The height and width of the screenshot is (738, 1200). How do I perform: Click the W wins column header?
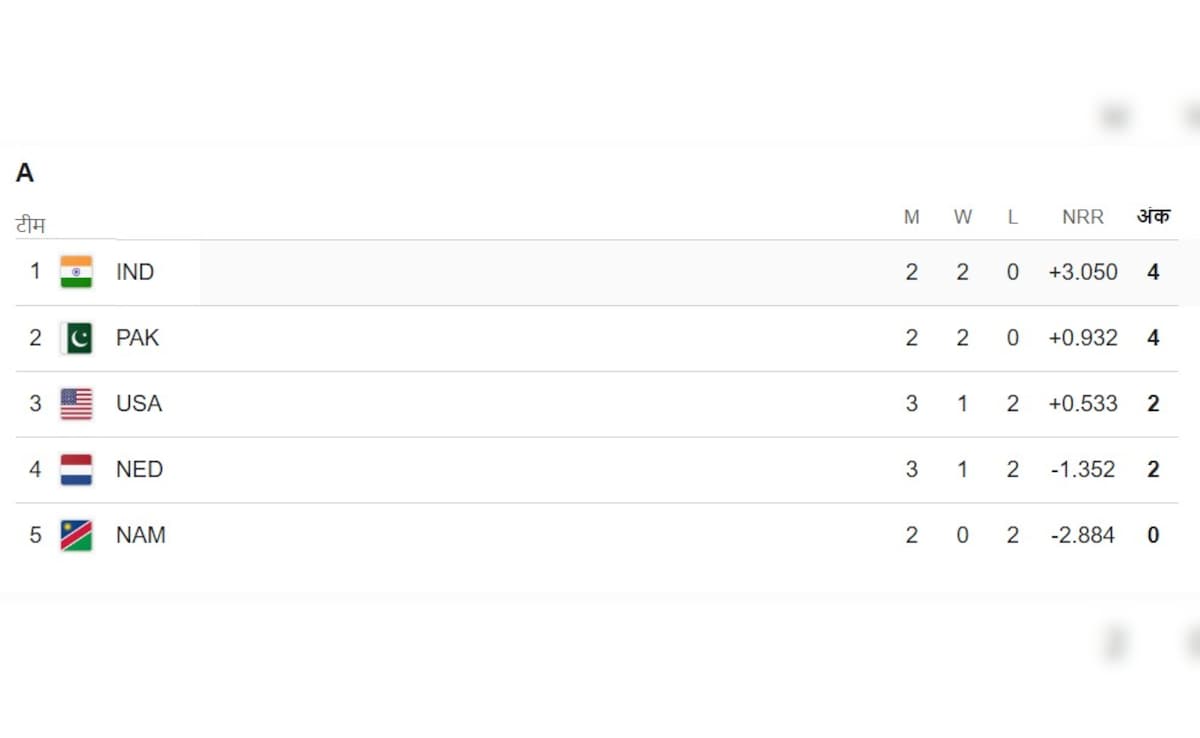[962, 217]
